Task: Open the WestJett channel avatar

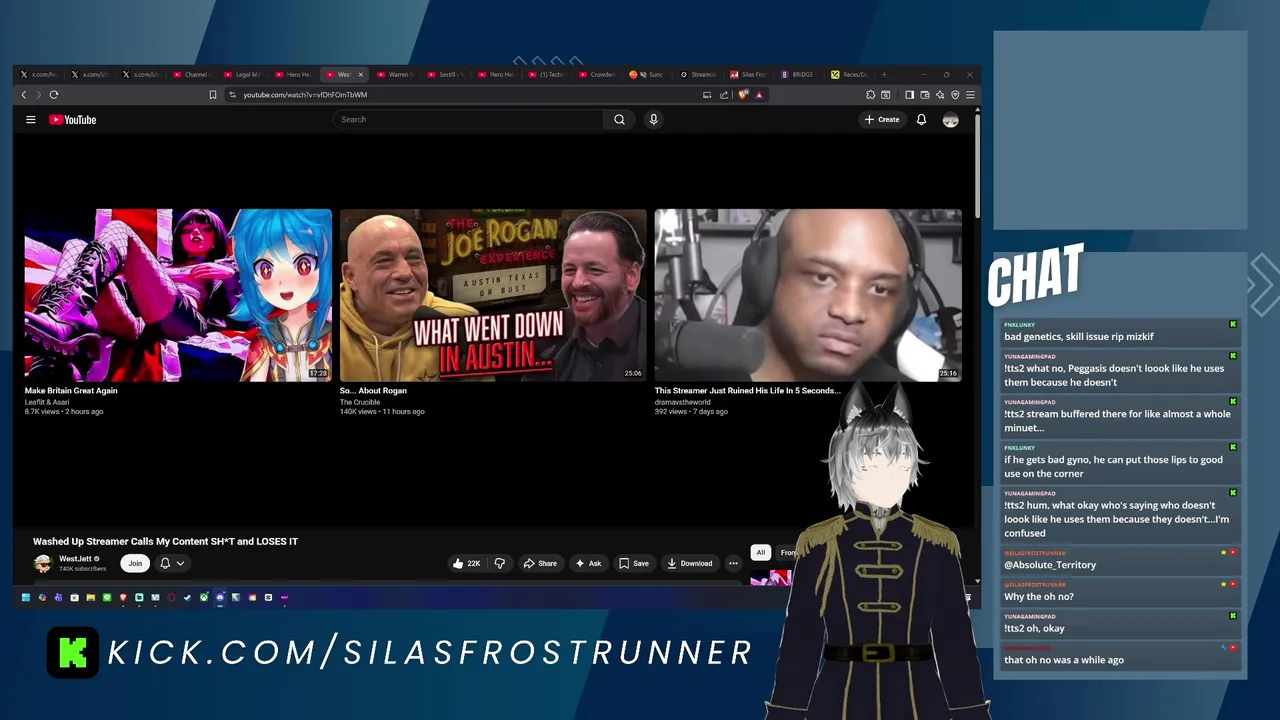Action: (x=42, y=563)
